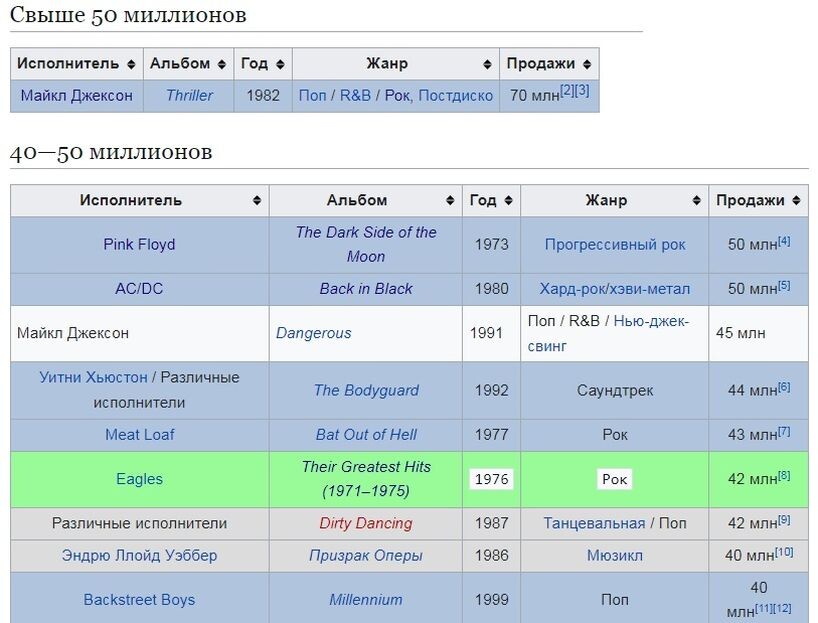The height and width of the screenshot is (623, 818).
Task: Sort first table by Год arrows
Action: [281, 64]
